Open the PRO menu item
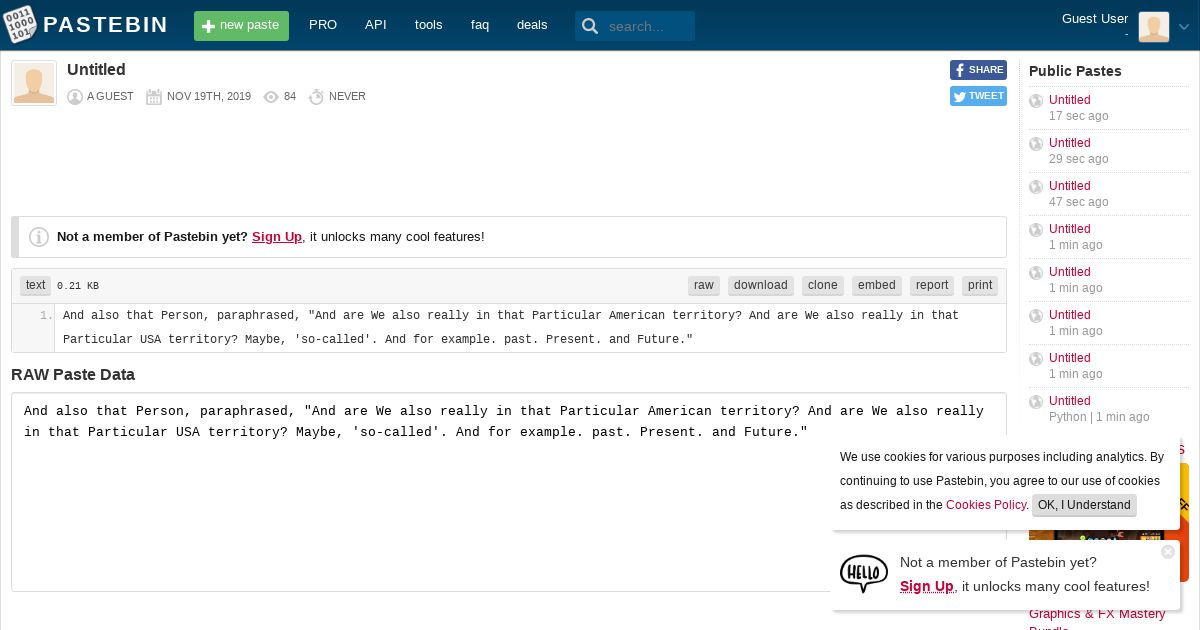Viewport: 1200px width, 630px height. point(323,25)
